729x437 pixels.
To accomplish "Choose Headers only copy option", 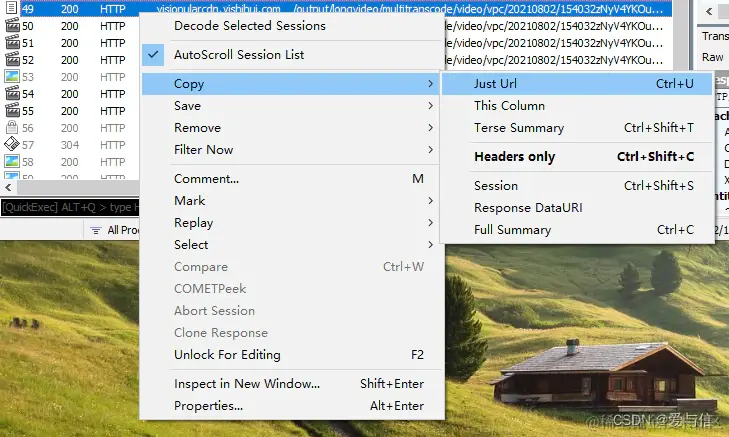I will [x=577, y=157].
